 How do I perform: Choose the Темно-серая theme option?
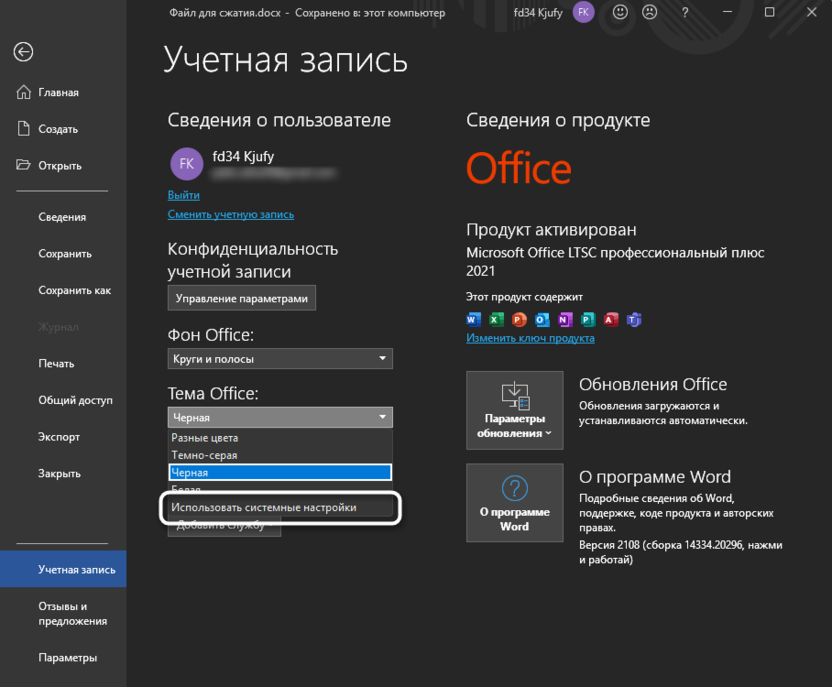pyautogui.click(x=280, y=454)
